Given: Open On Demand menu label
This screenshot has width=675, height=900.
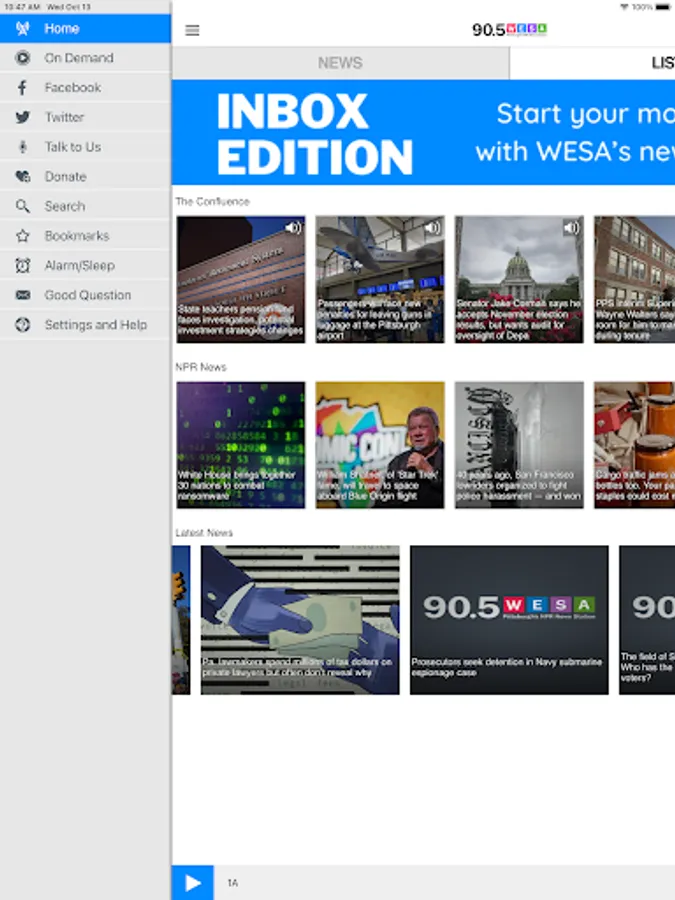Looking at the screenshot, I should click(79, 58).
